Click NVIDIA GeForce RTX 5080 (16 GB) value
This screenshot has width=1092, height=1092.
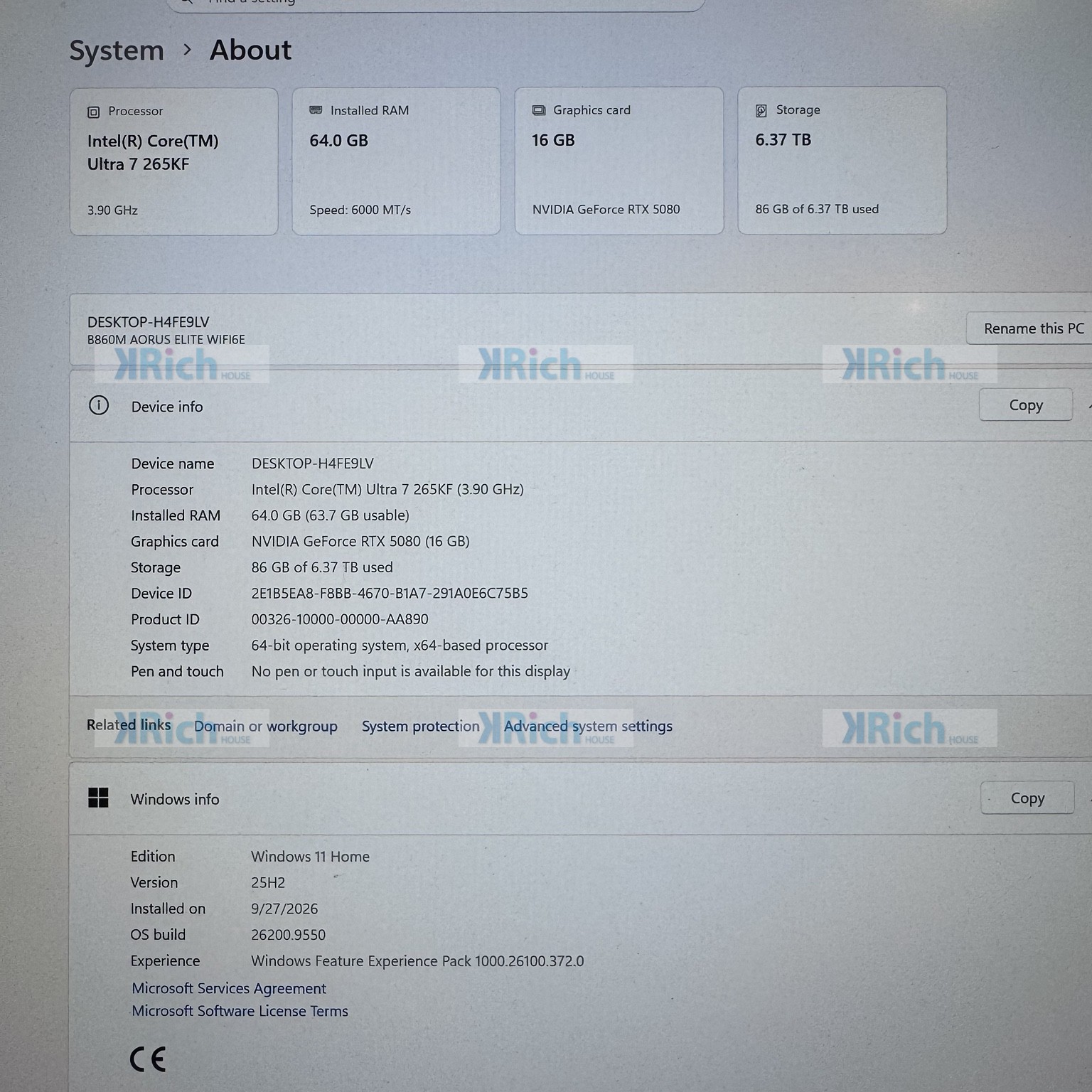pyautogui.click(x=360, y=541)
